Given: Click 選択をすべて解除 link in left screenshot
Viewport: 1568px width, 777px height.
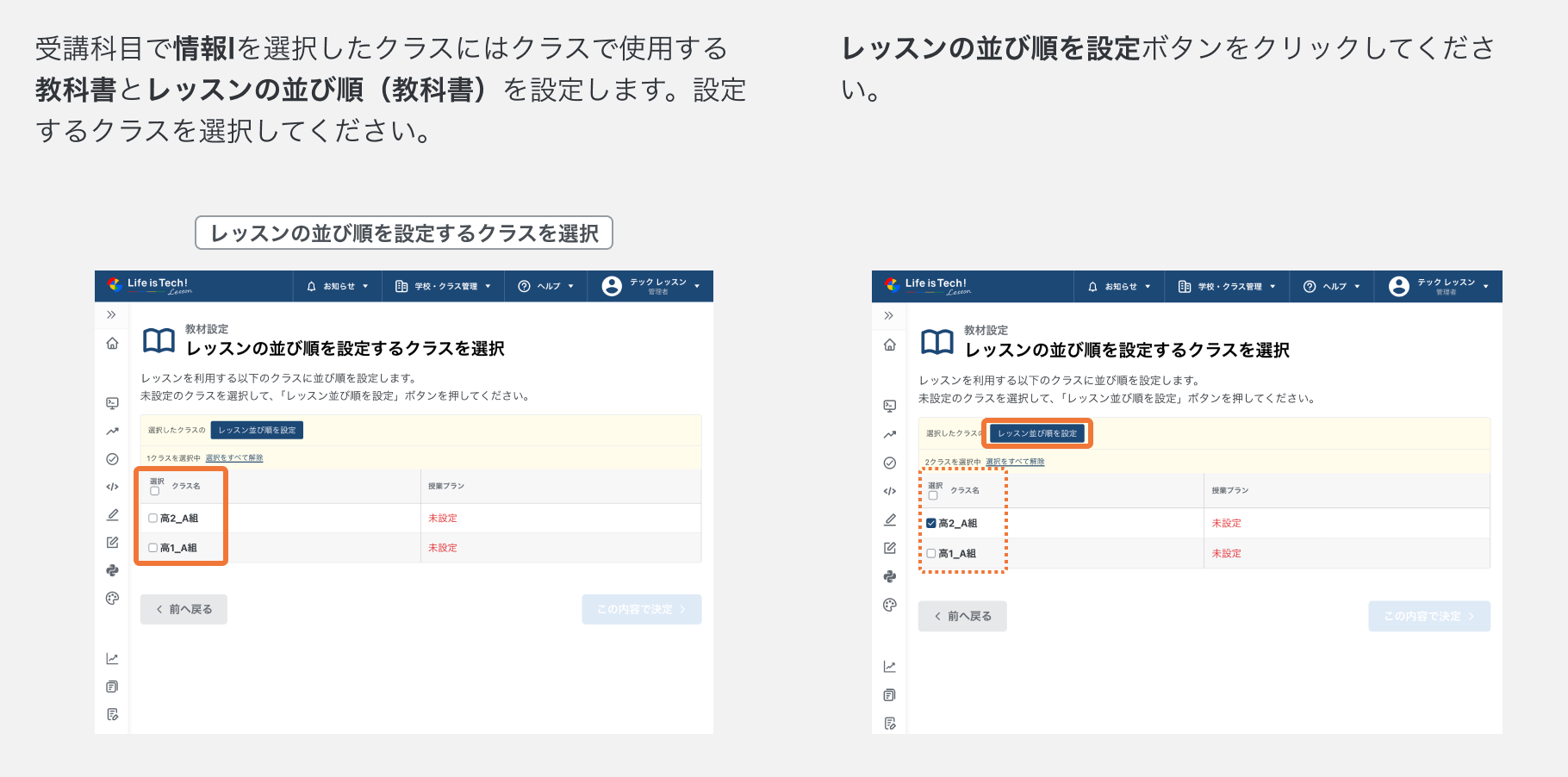Looking at the screenshot, I should click(x=234, y=458).
